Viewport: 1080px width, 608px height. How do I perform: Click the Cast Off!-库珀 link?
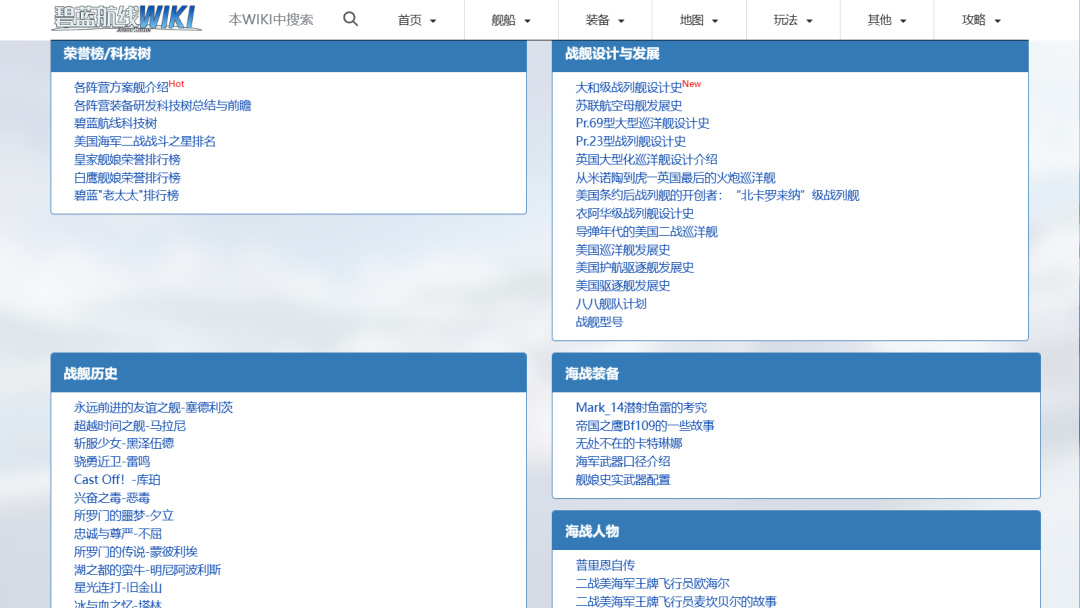[x=118, y=479]
